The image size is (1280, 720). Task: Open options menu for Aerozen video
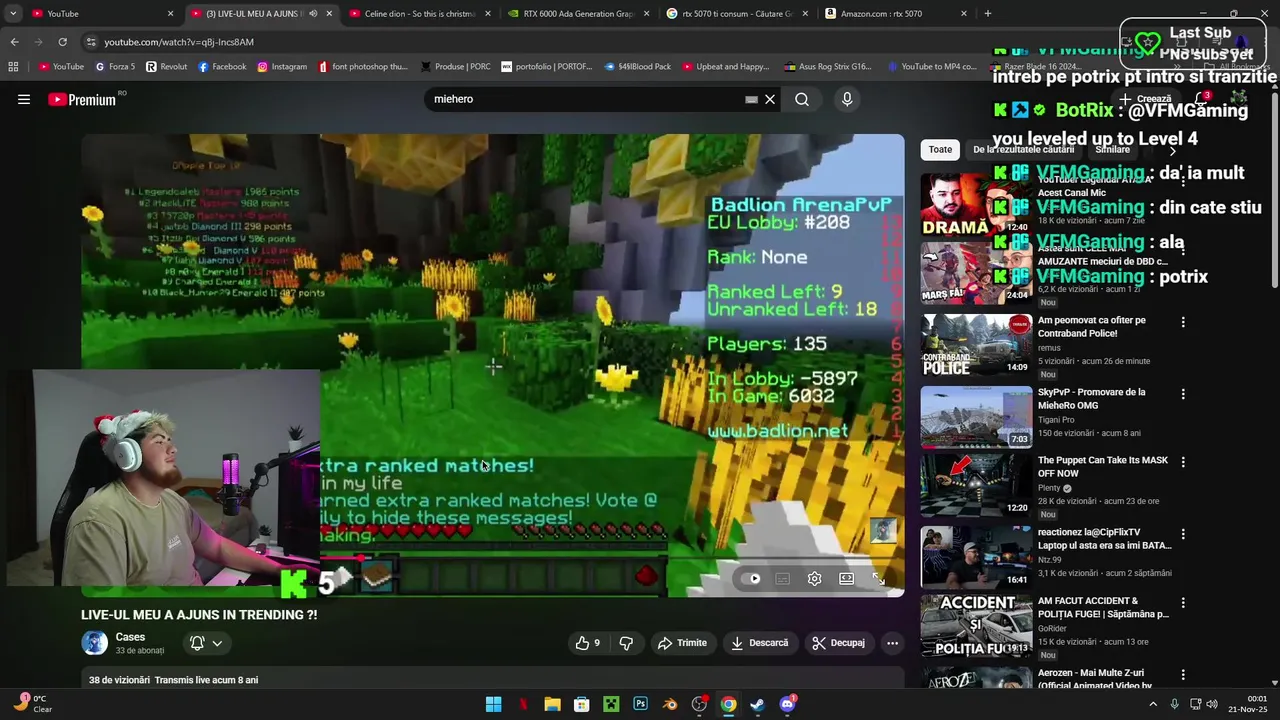[1183, 675]
